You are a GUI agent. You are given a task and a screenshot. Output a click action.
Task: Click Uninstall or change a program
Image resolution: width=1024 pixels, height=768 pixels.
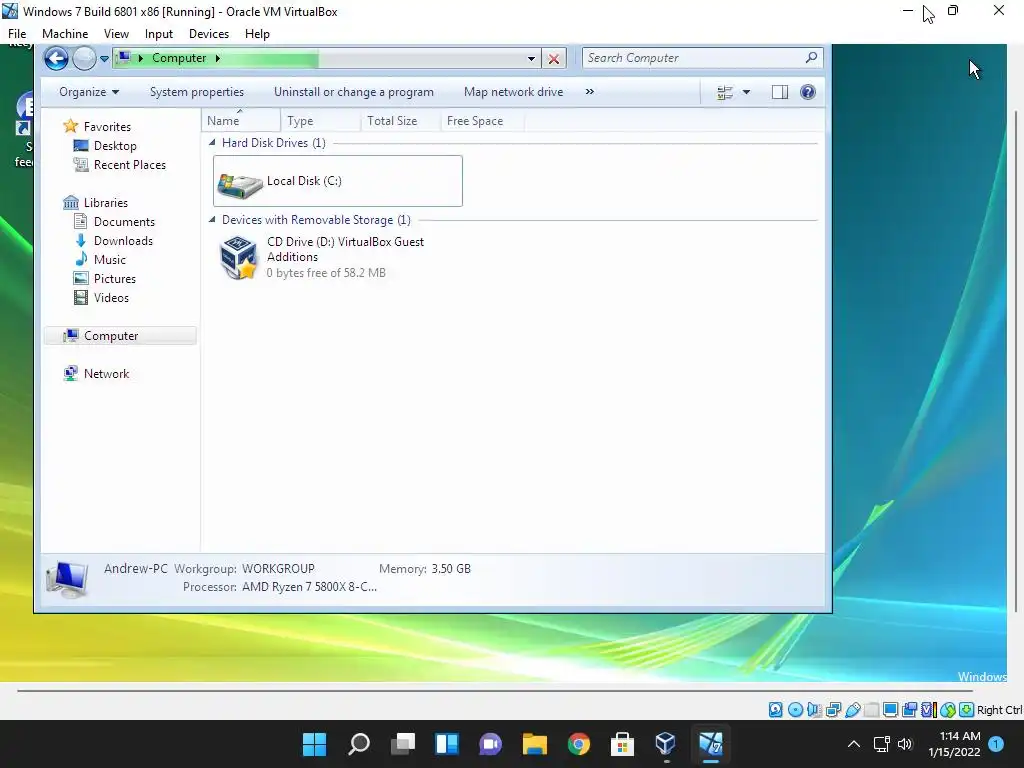[x=353, y=92]
